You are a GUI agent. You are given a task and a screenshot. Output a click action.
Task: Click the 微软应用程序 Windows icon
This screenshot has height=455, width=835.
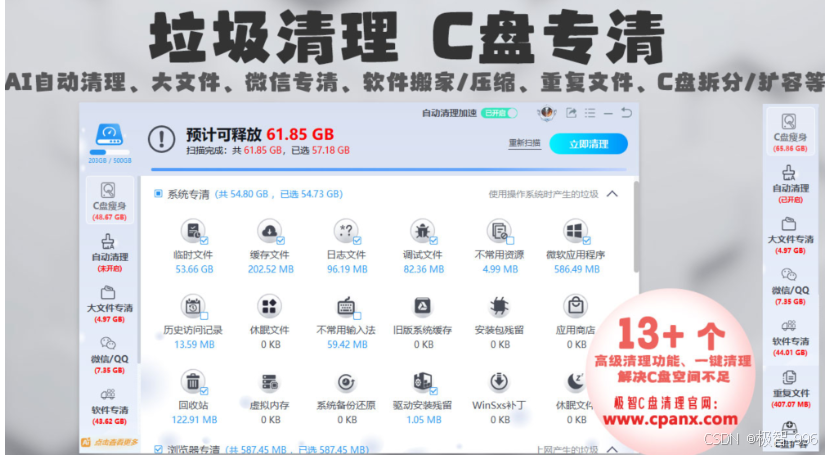(x=575, y=231)
